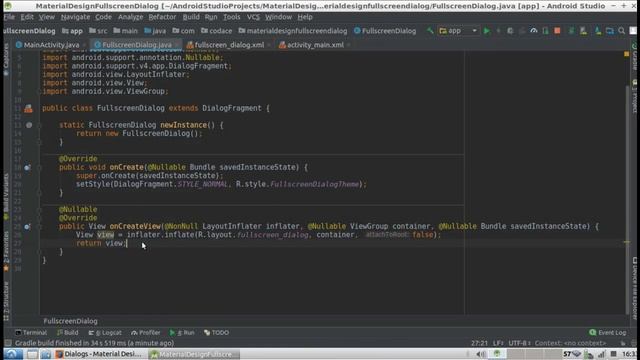Switch to MainActivity.java tab
Screen dimensions: 640x360
pyautogui.click(x=51, y=45)
